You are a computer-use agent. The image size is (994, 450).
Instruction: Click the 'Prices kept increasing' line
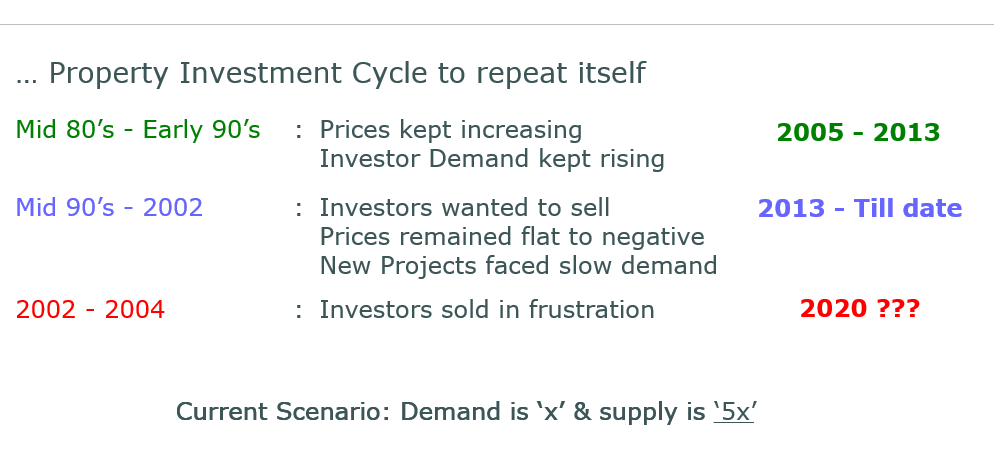pos(451,131)
